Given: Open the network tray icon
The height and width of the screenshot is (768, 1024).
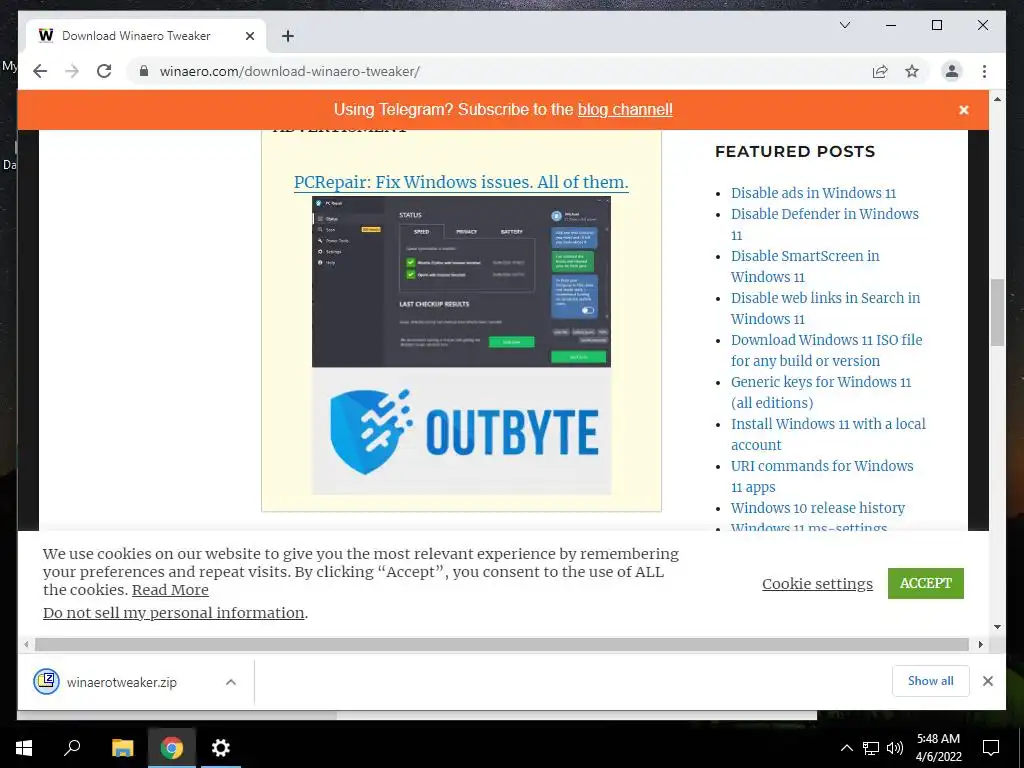Looking at the screenshot, I should point(871,748).
